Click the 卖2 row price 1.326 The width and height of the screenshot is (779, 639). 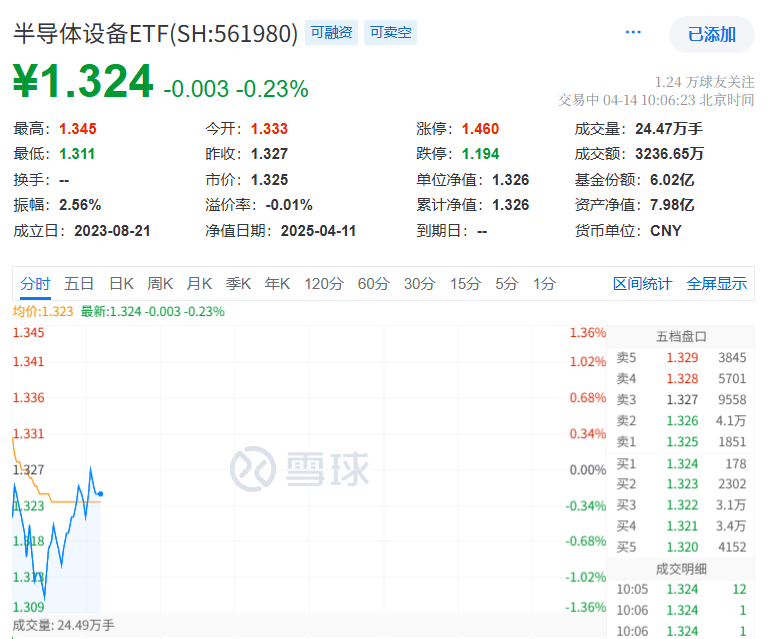click(x=682, y=421)
